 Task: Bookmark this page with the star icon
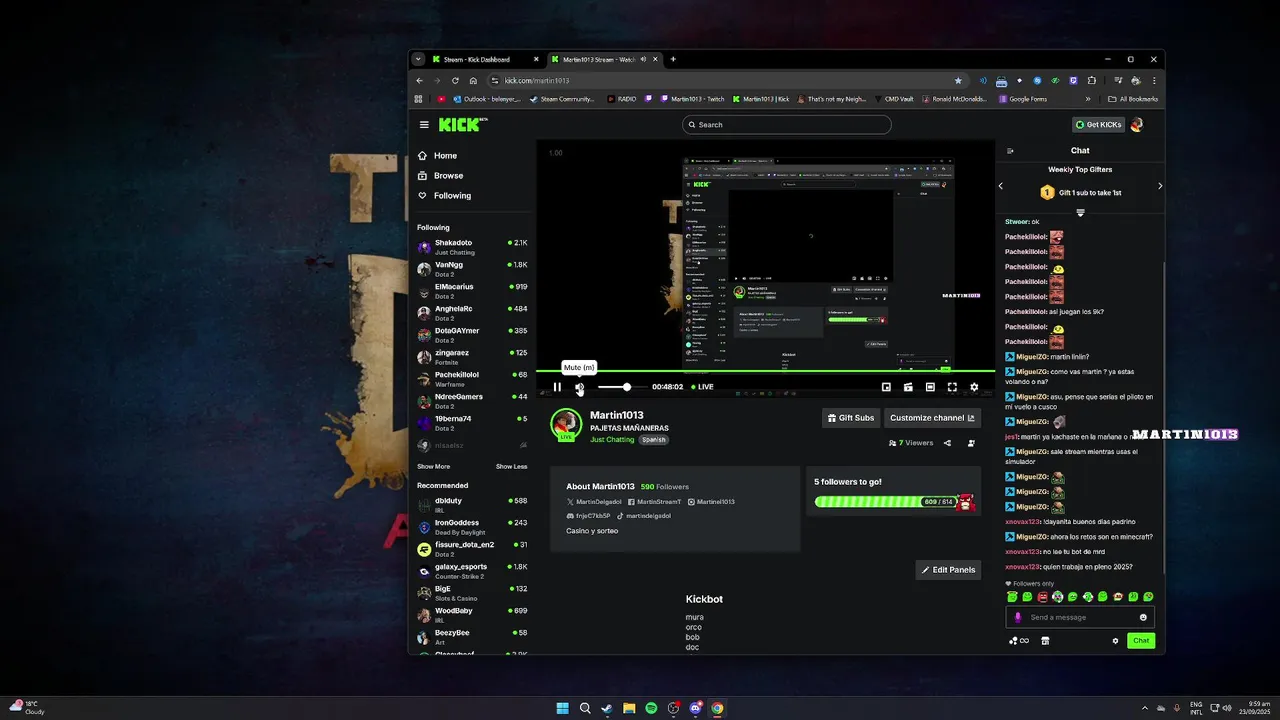tap(958, 80)
